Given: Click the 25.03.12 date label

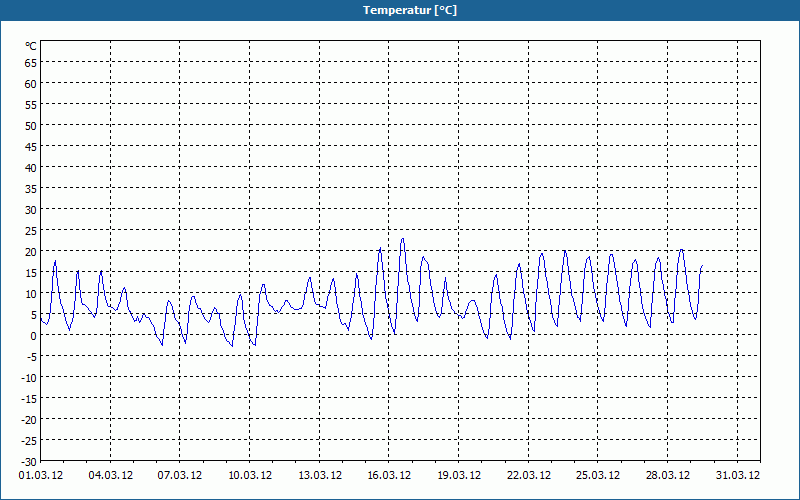Looking at the screenshot, I should (598, 476).
